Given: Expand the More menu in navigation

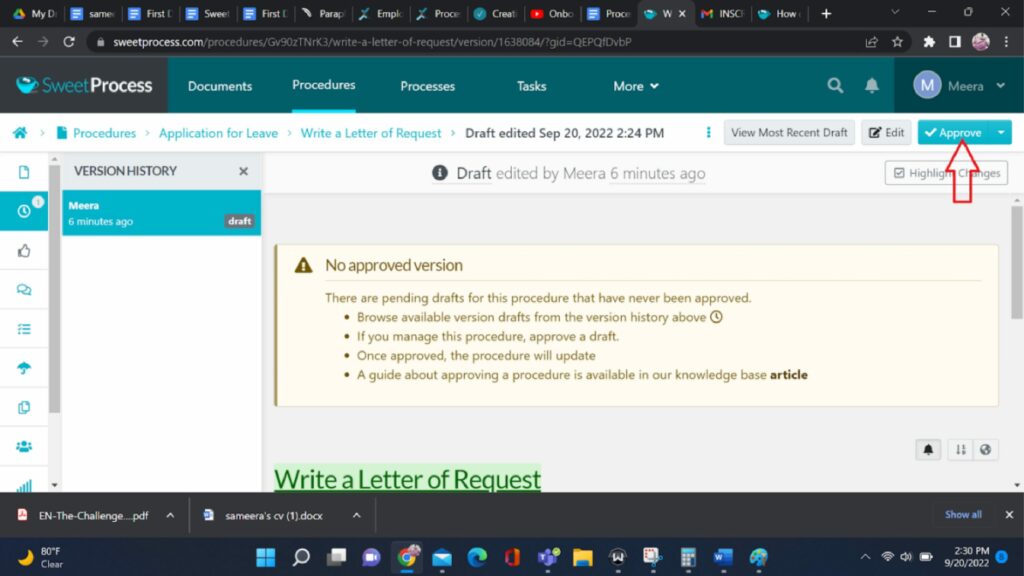Looking at the screenshot, I should (636, 86).
